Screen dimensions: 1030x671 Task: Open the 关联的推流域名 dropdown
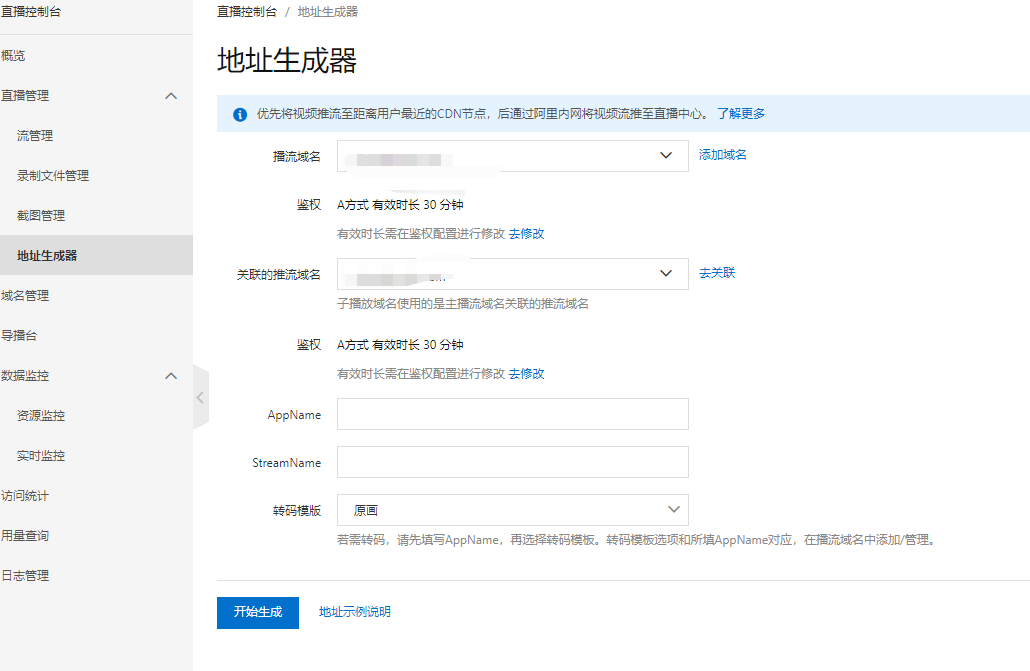tap(512, 273)
